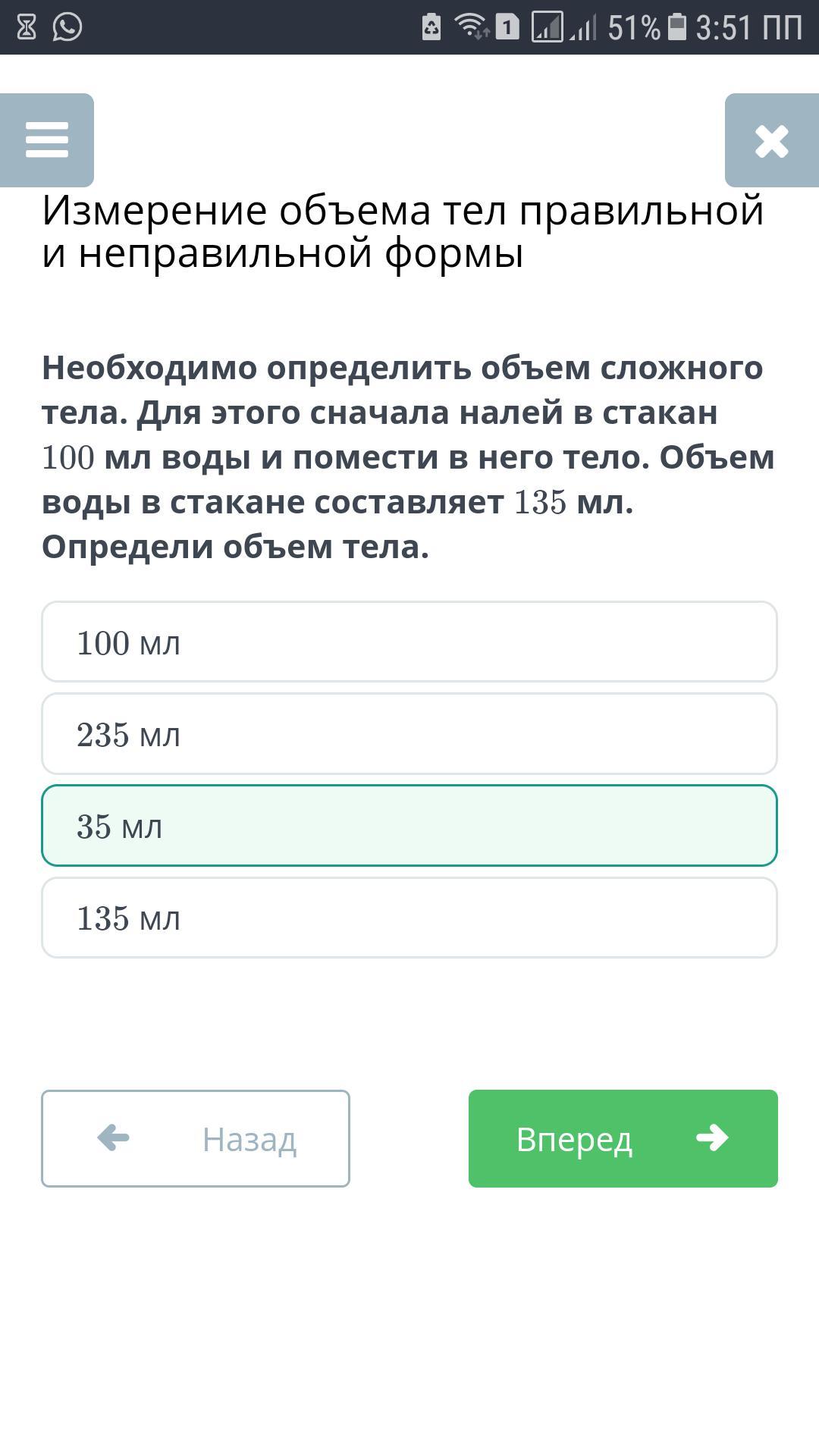Tap the WhatsApp notification icon

pyautogui.click(x=67, y=27)
